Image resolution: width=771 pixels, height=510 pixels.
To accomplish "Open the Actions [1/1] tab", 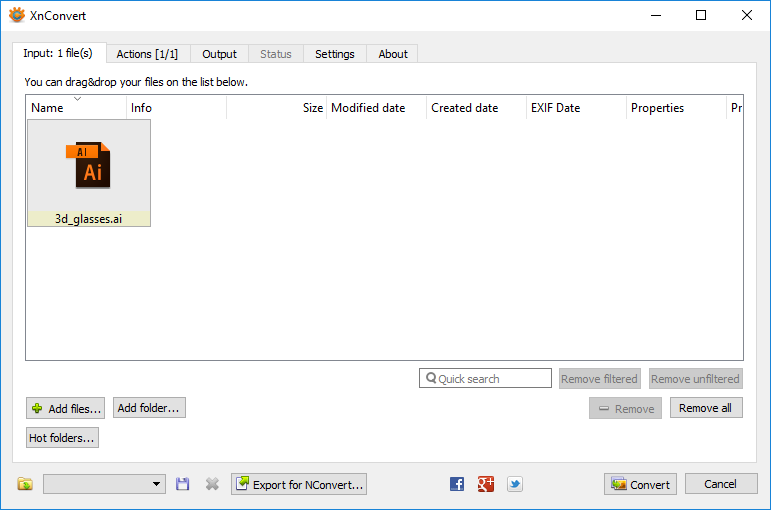I will pyautogui.click(x=147, y=54).
